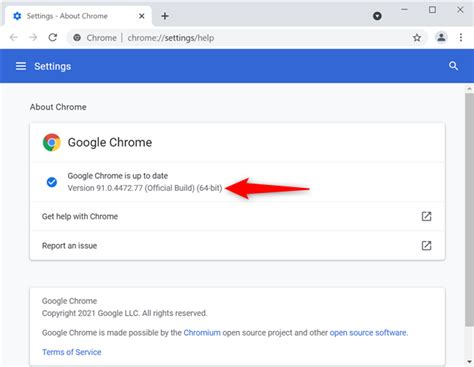
Task: Open Report an issue external link icon
Action: (426, 246)
